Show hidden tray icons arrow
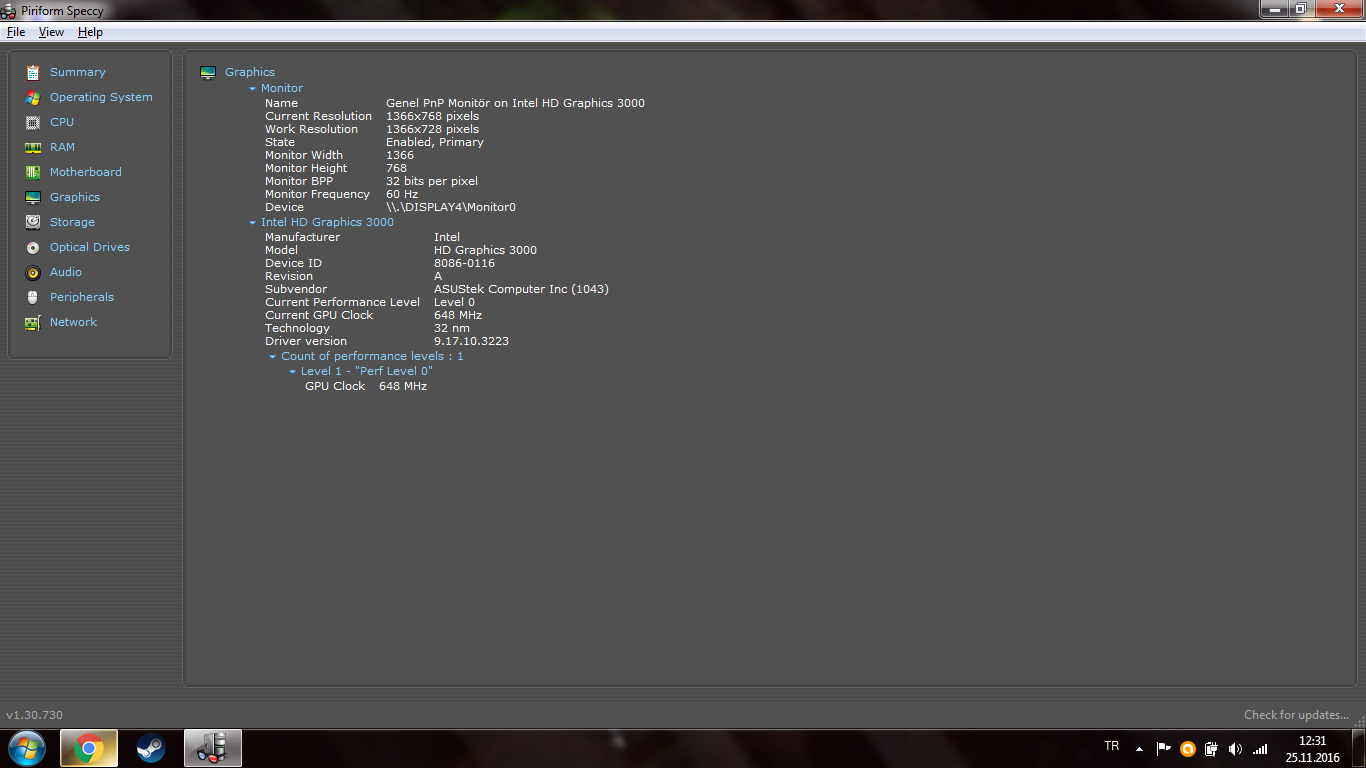1366x768 pixels. 1139,749
